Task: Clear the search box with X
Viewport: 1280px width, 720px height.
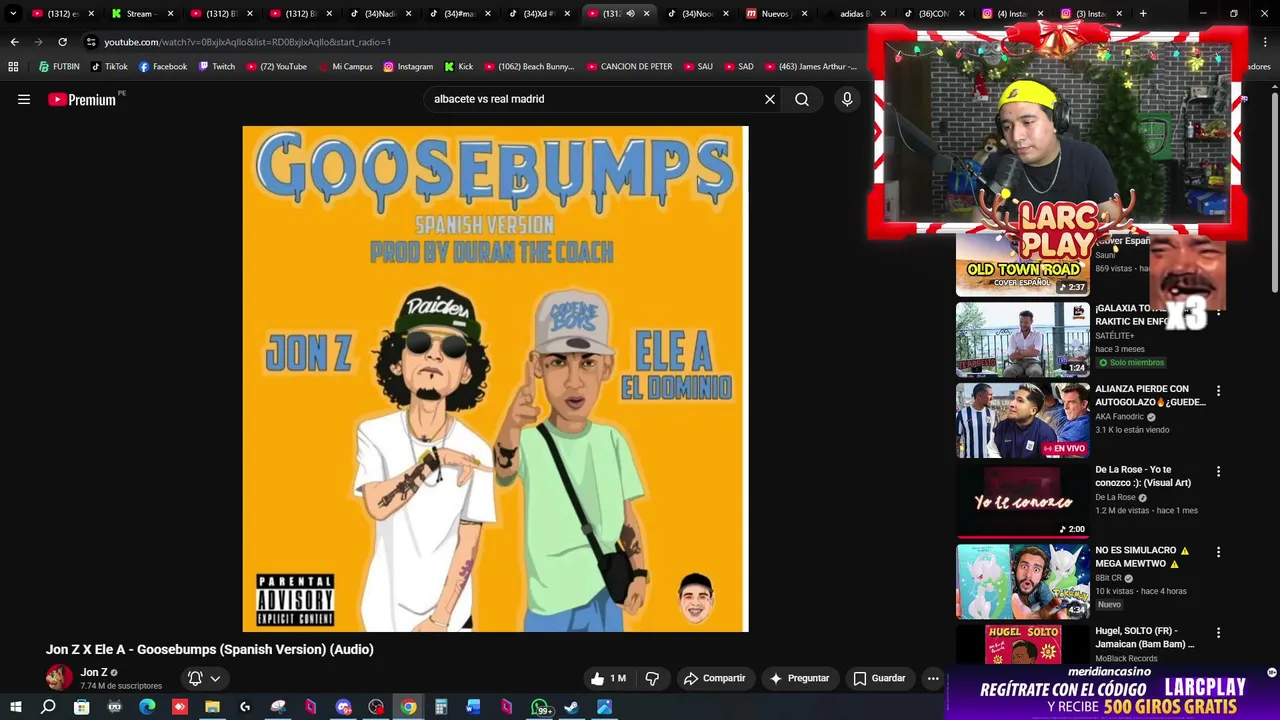Action: (770, 99)
